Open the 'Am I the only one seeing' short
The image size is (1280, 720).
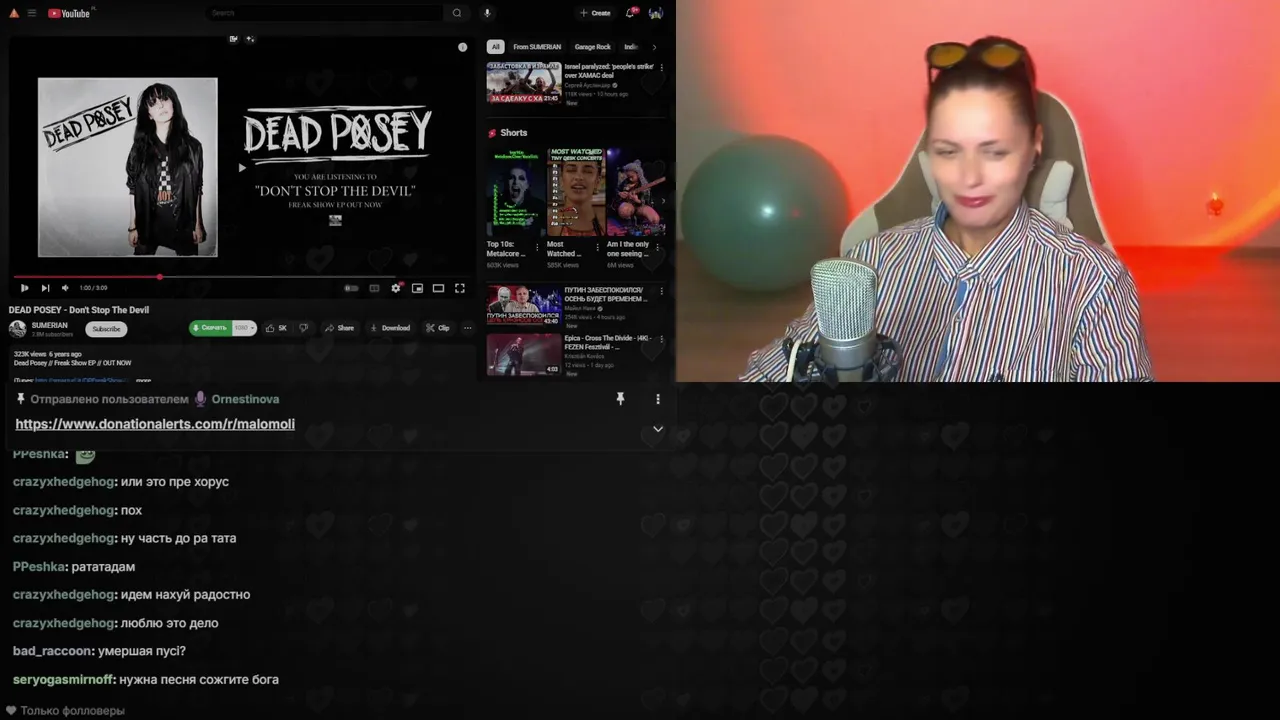pos(635,192)
